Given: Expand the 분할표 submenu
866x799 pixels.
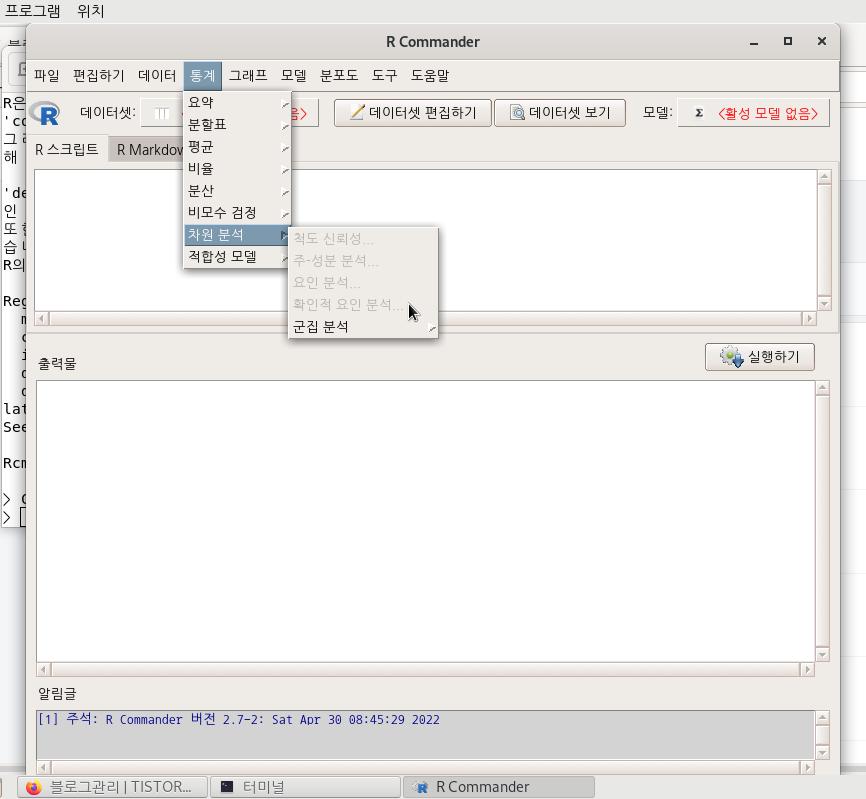Looking at the screenshot, I should click(237, 125).
